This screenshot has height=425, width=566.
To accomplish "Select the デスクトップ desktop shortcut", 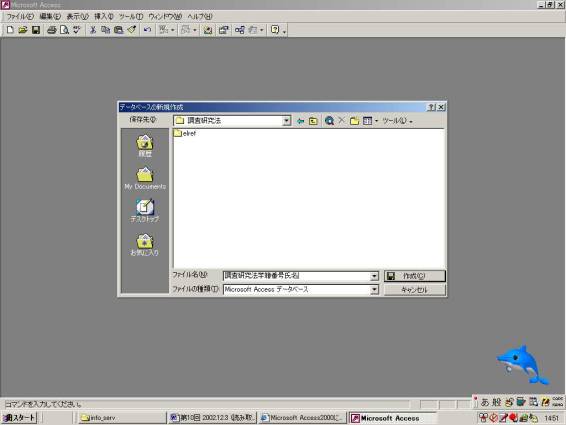I will [x=145, y=211].
